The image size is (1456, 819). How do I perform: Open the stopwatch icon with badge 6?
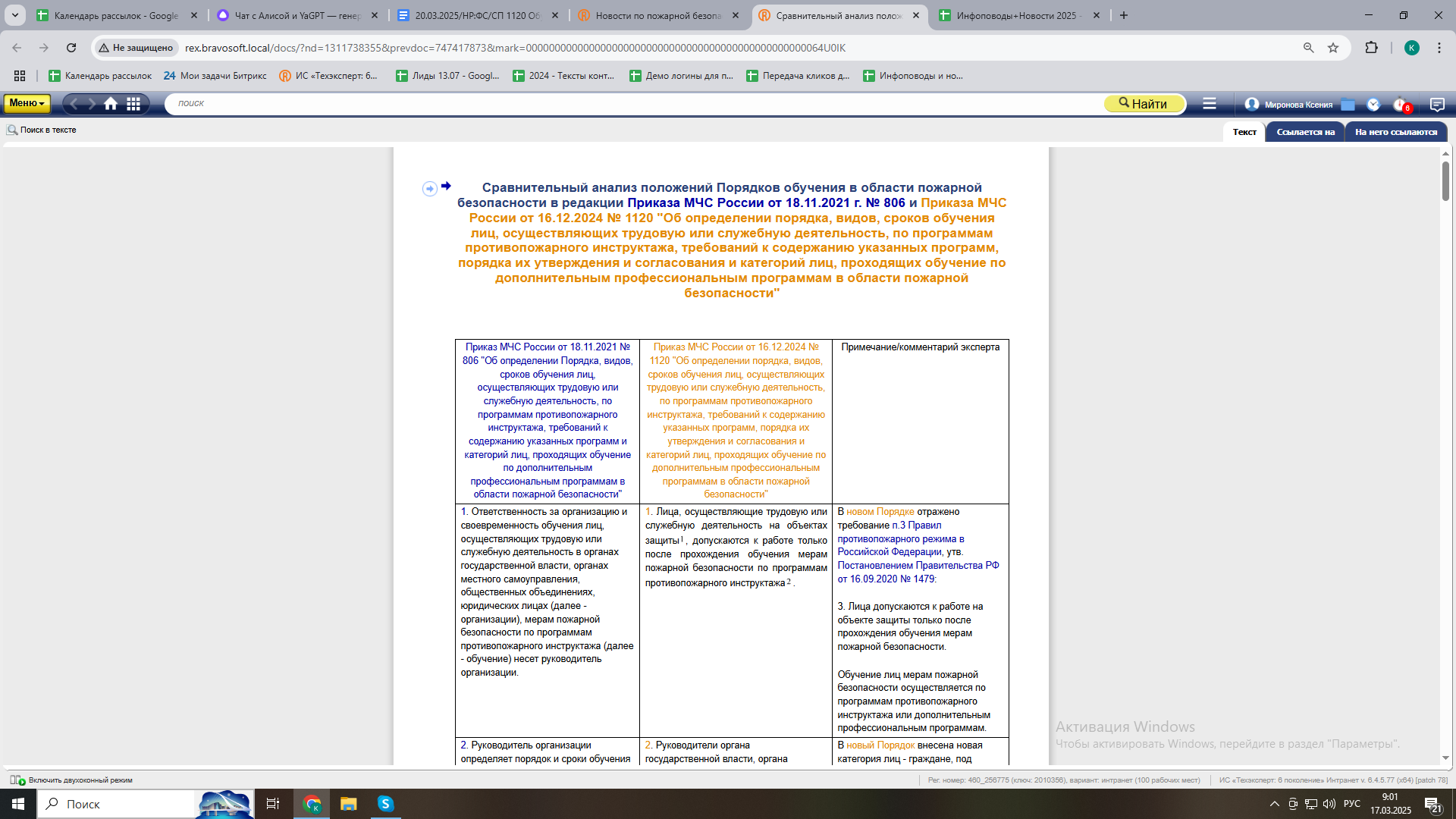[1401, 105]
